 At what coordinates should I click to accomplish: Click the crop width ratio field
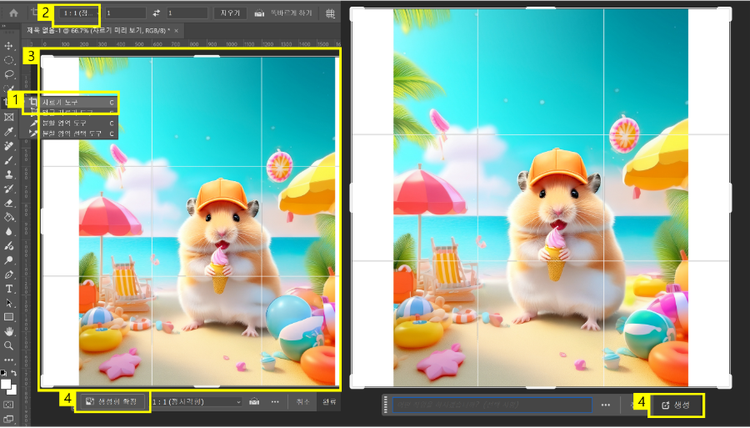[125, 13]
